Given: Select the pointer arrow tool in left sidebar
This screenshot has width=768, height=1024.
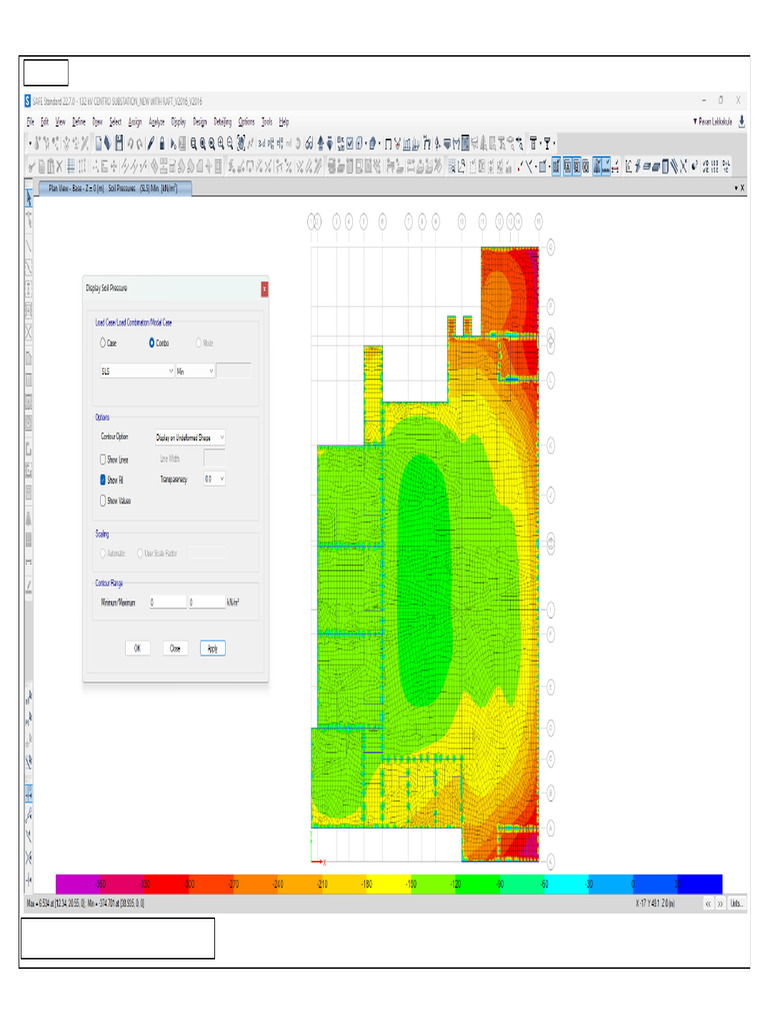Looking at the screenshot, I should pyautogui.click(x=29, y=198).
